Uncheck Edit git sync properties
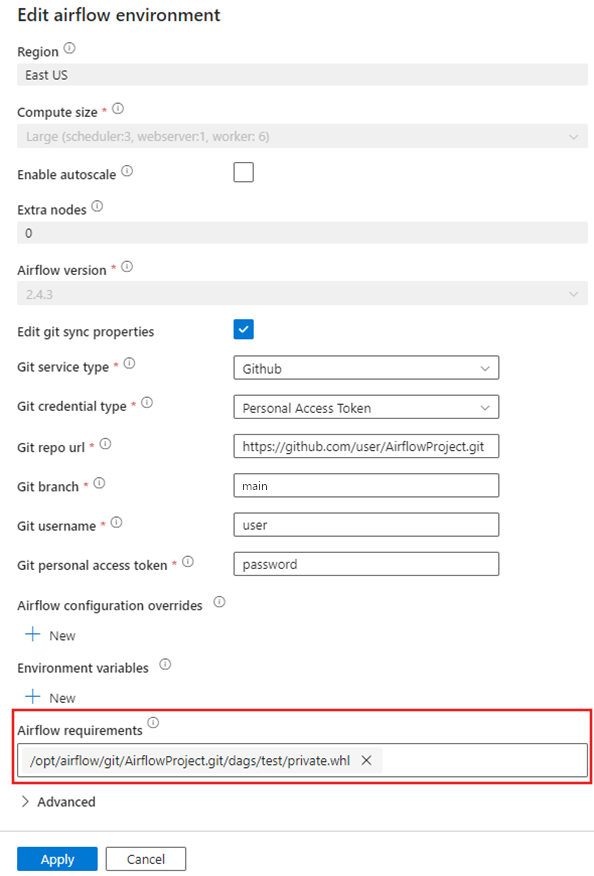The image size is (594, 876). coord(243,330)
